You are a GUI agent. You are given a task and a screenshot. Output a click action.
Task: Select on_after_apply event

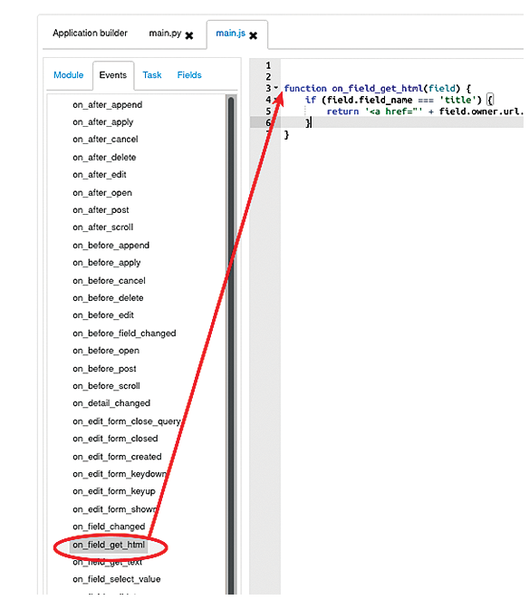coord(103,122)
